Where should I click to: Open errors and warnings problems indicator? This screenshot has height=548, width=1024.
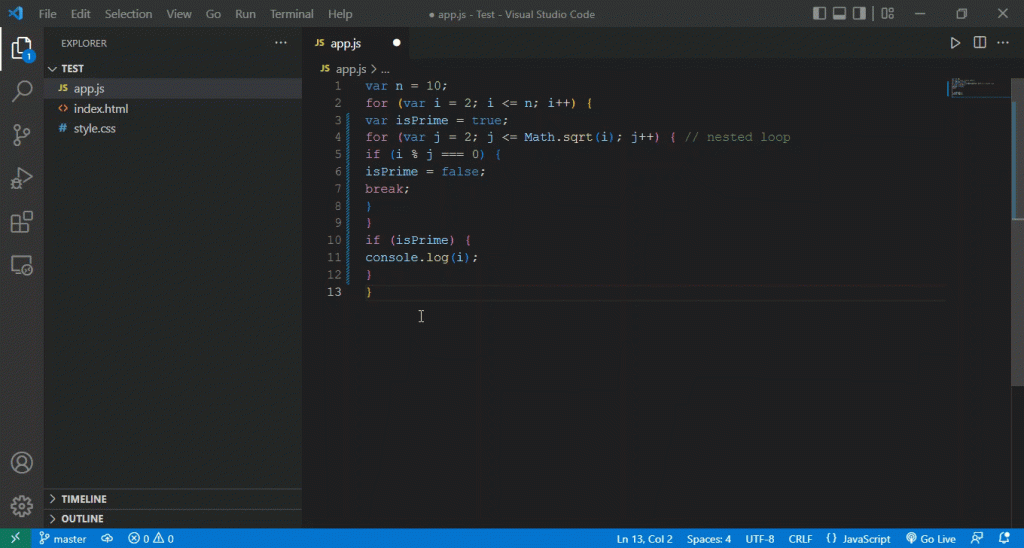151,538
